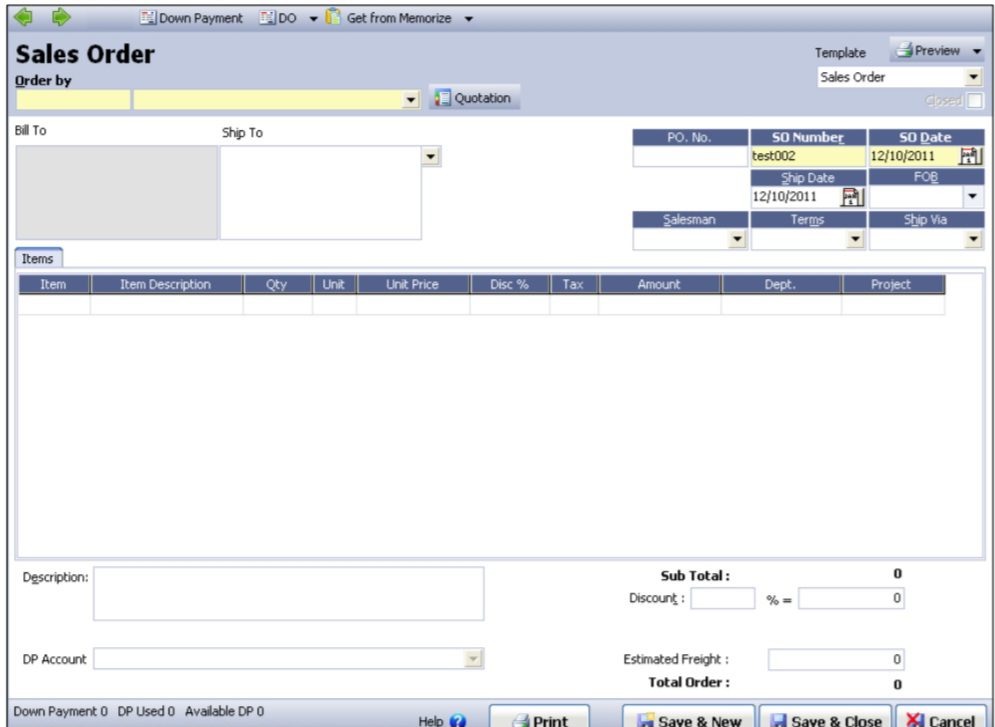This screenshot has width=995, height=727.
Task: Select the Items tab
Action: click(39, 258)
